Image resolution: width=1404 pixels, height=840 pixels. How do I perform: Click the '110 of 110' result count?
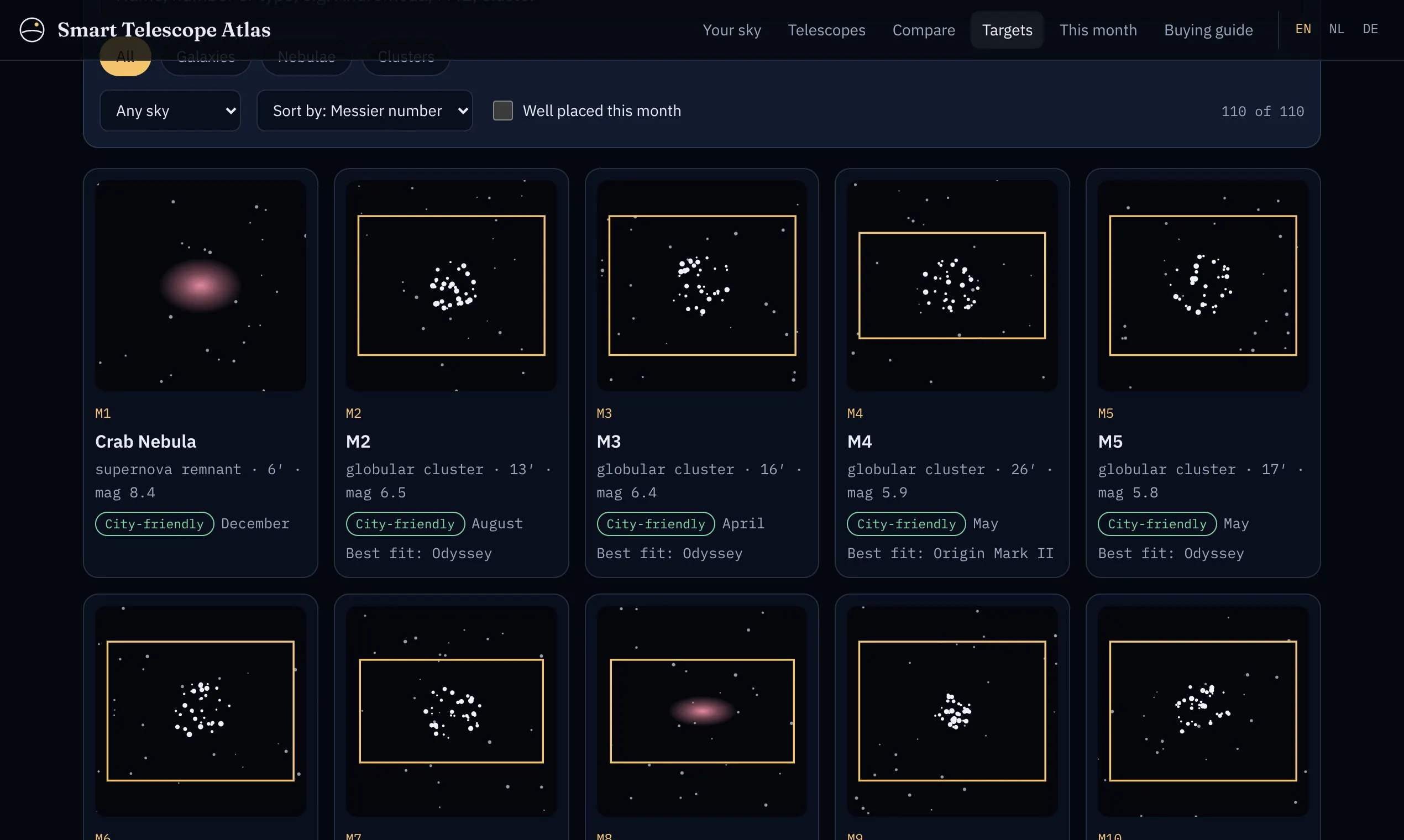tap(1262, 112)
